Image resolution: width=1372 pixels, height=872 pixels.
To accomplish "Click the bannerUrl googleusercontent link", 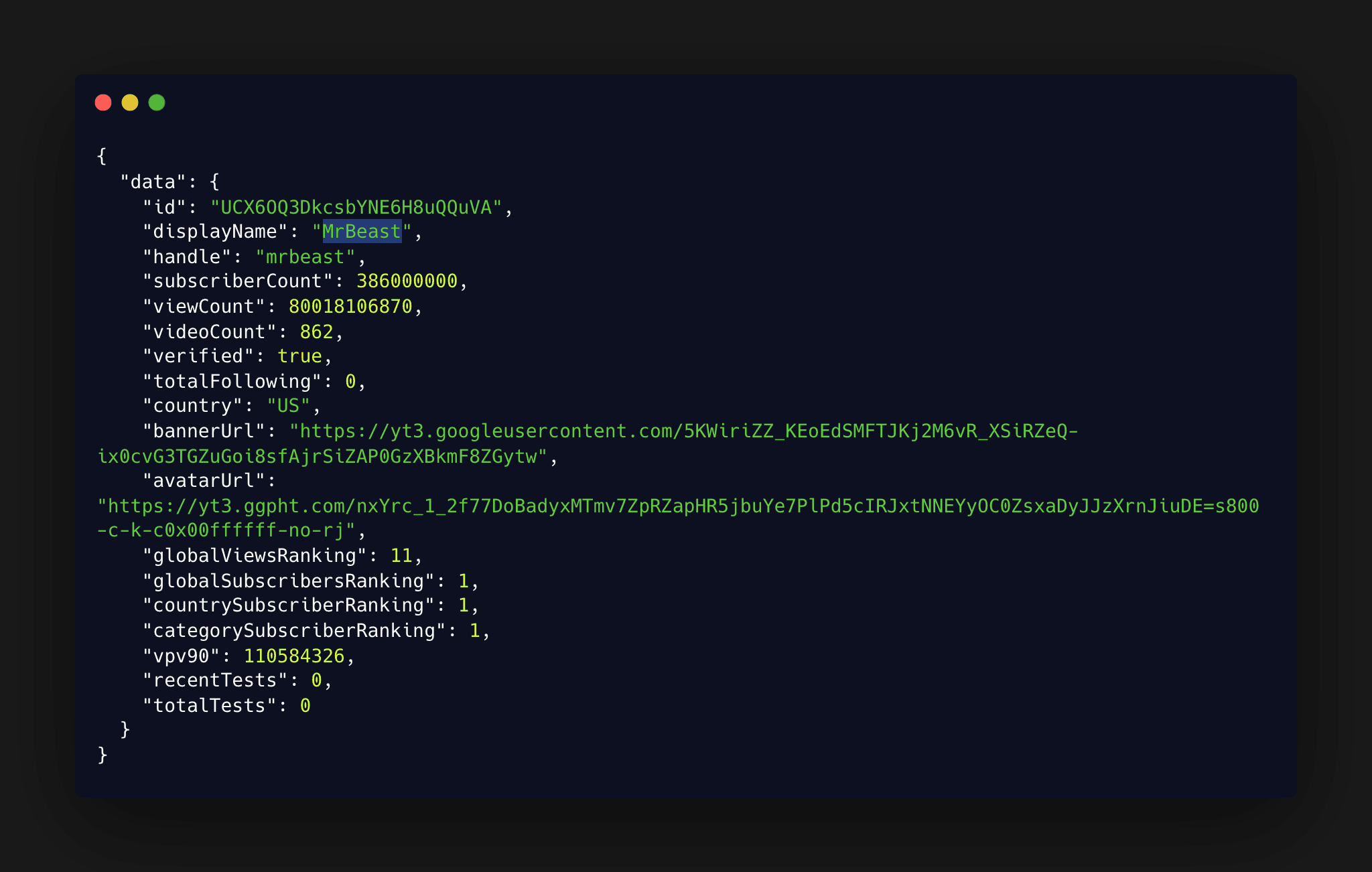I will click(588, 443).
